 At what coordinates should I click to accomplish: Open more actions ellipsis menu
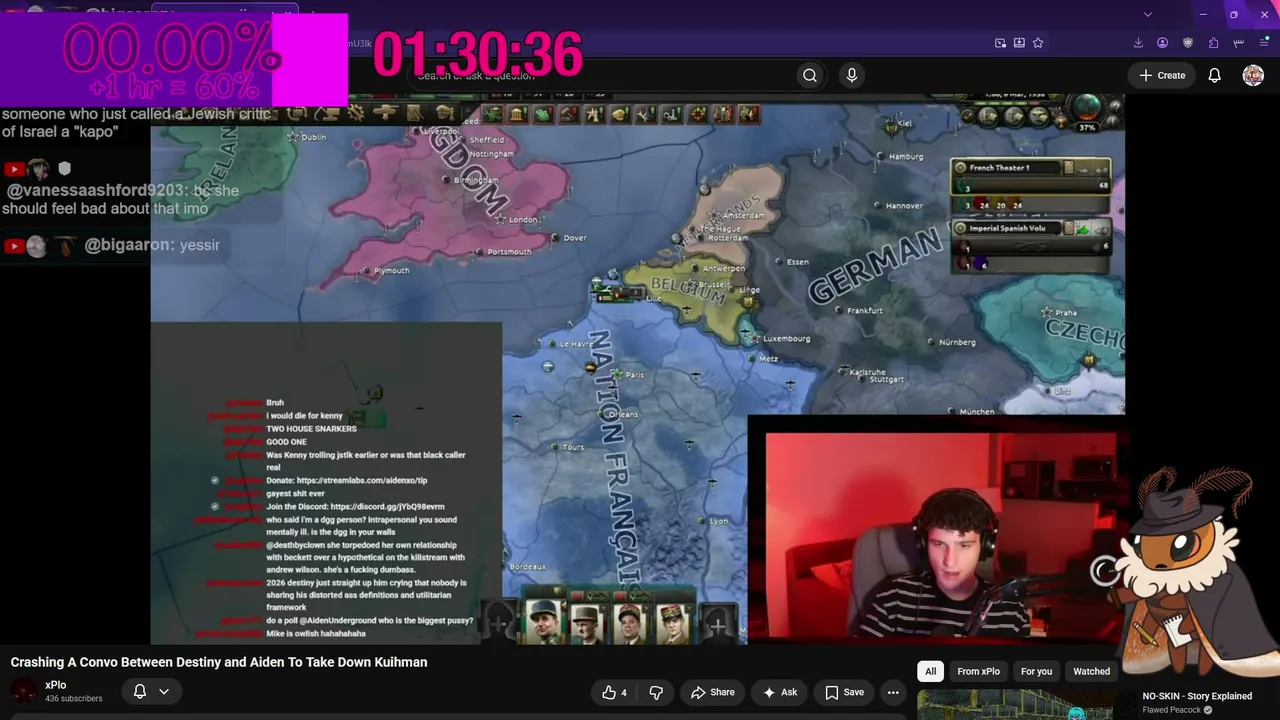coord(893,692)
